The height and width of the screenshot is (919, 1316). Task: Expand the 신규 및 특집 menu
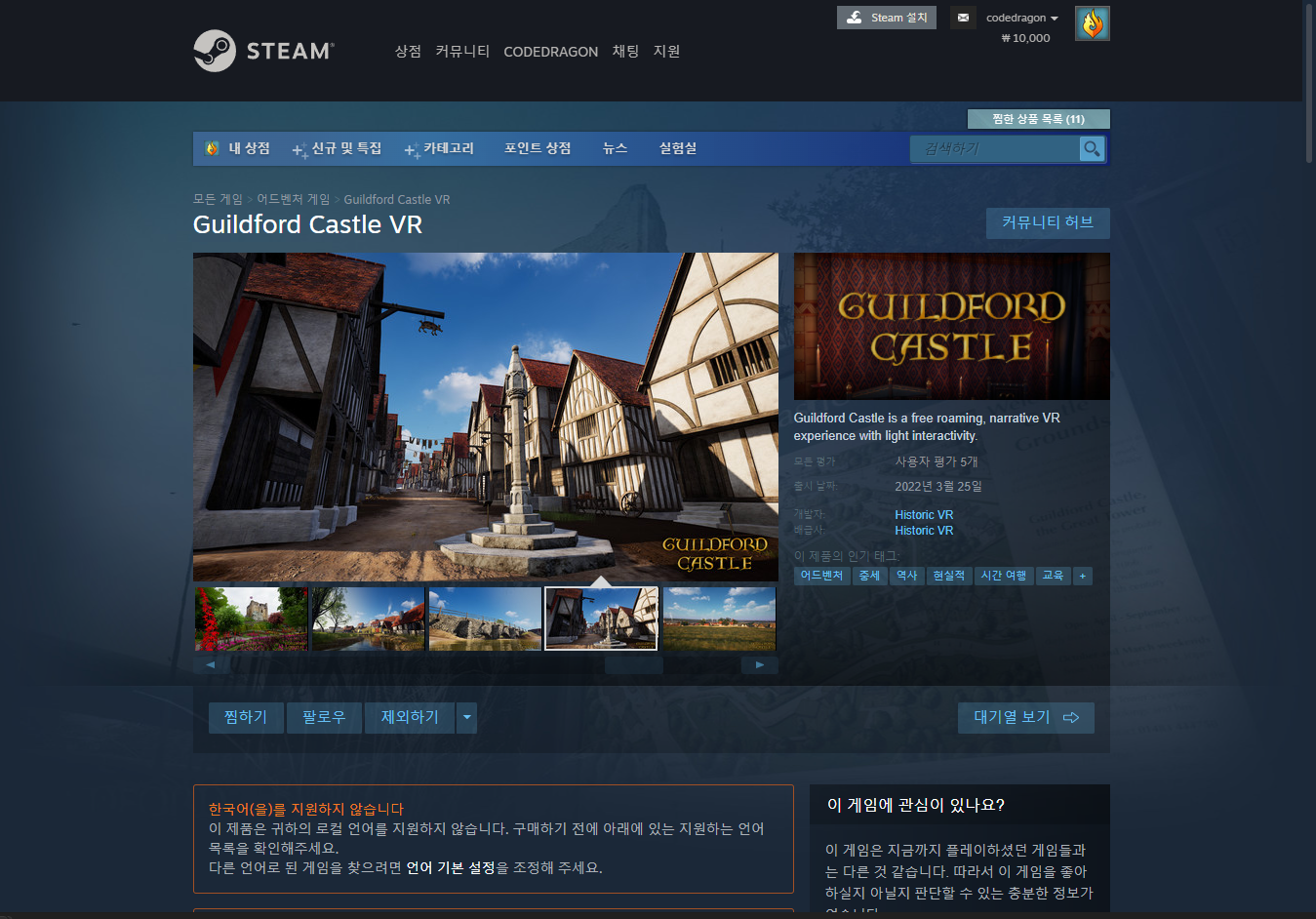(x=338, y=148)
